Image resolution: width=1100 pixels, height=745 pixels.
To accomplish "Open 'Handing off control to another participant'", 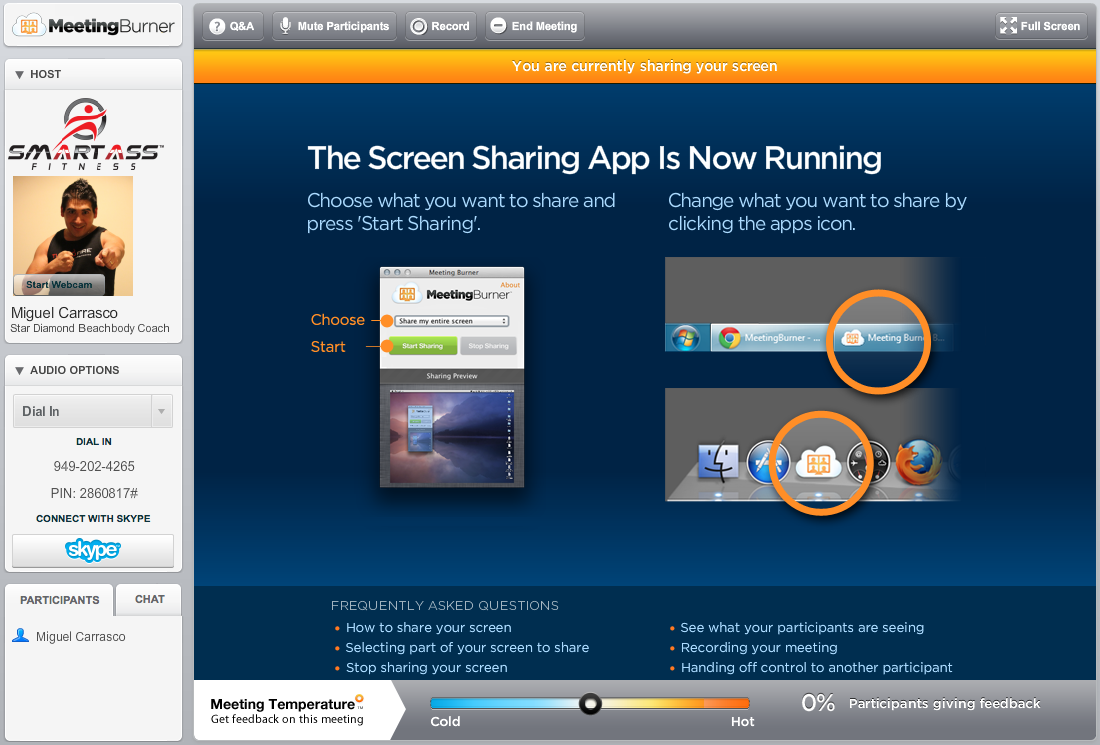I will click(817, 668).
